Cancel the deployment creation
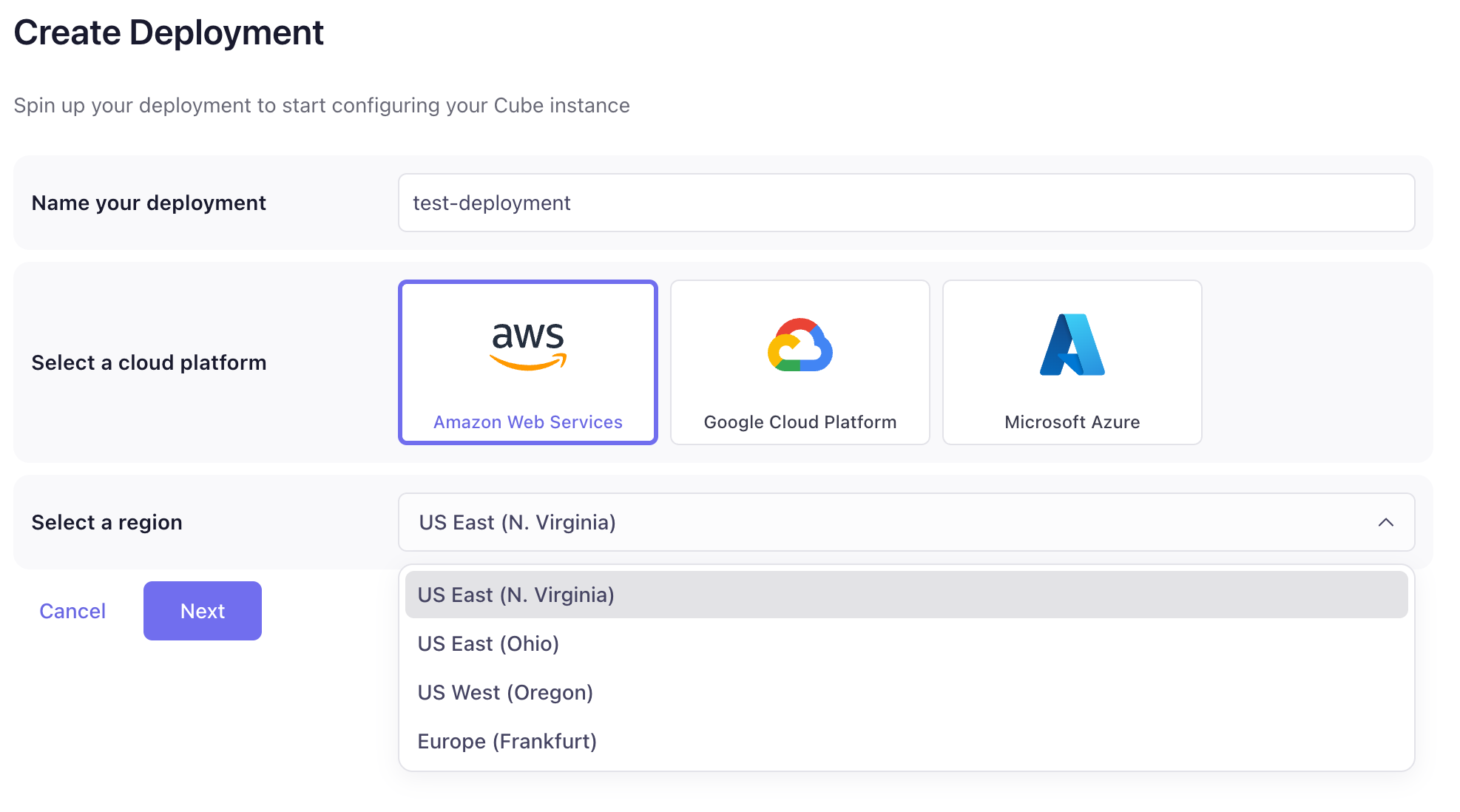1460x812 pixels. (72, 611)
